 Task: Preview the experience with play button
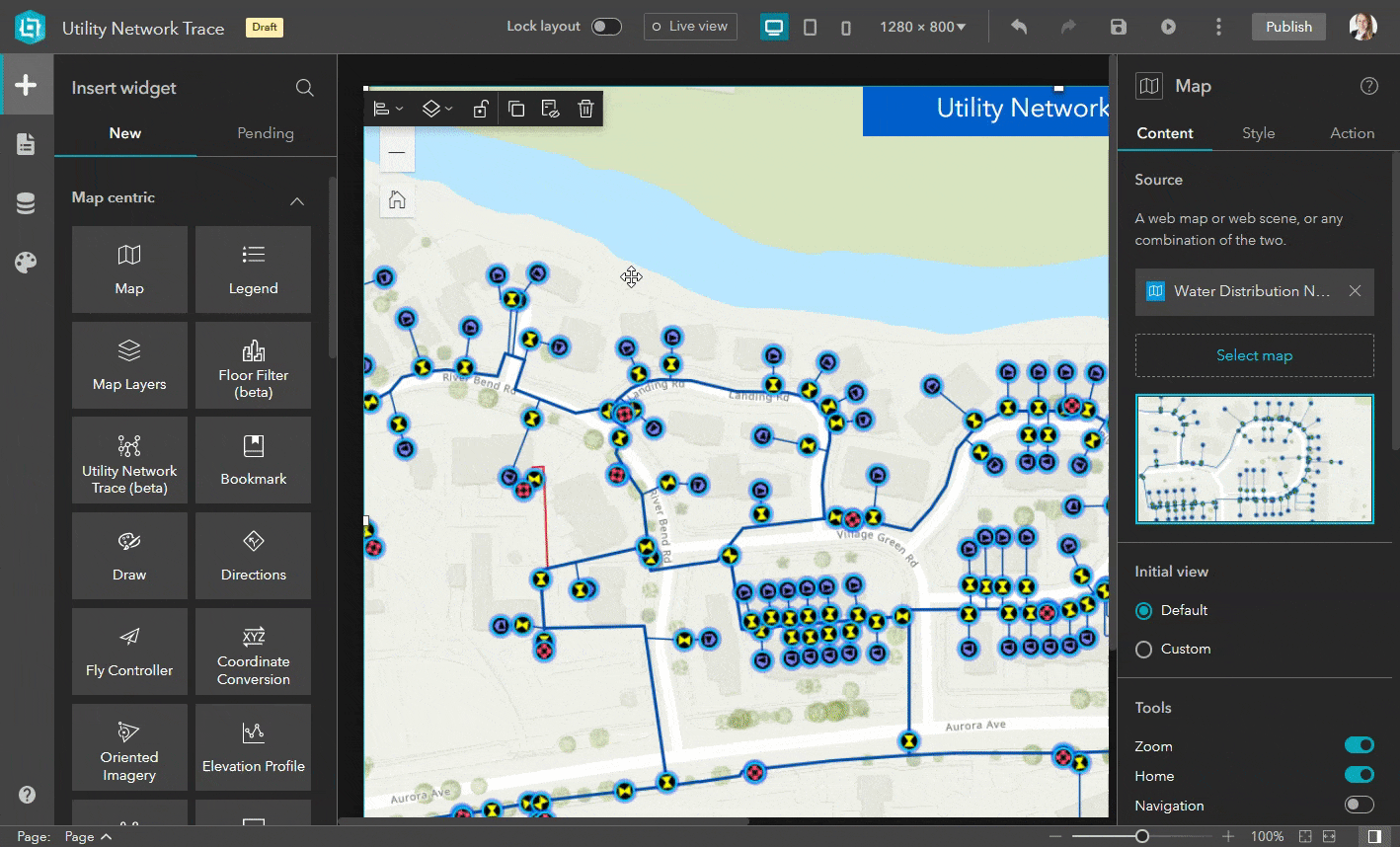click(x=1168, y=27)
